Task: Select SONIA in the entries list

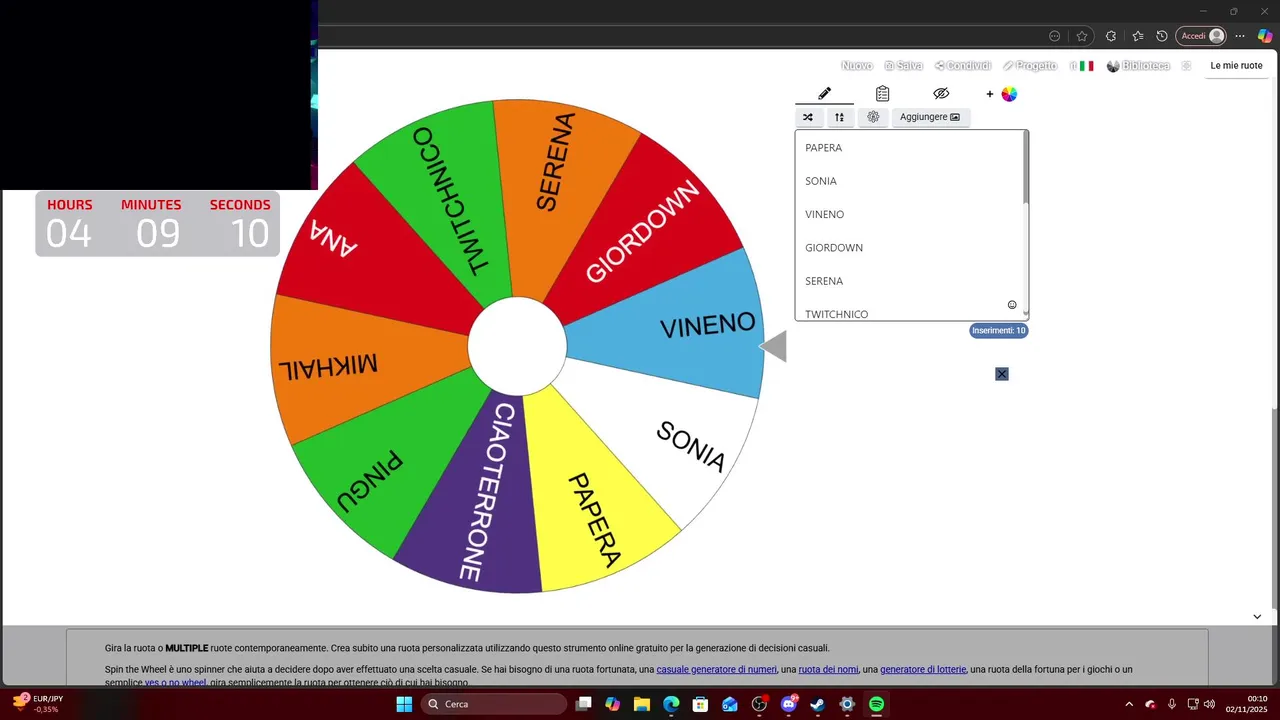Action: coord(821,181)
